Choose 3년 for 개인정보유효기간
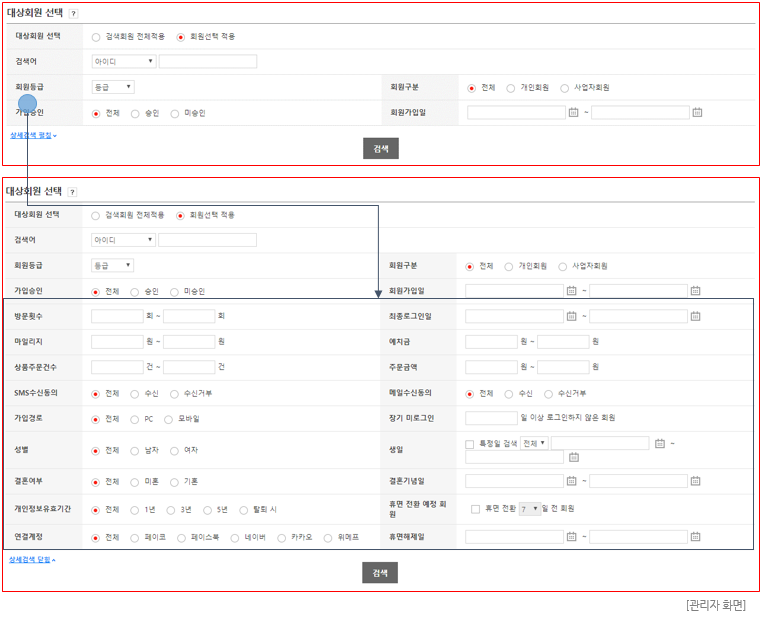The width and height of the screenshot is (763, 624). pyautogui.click(x=171, y=510)
